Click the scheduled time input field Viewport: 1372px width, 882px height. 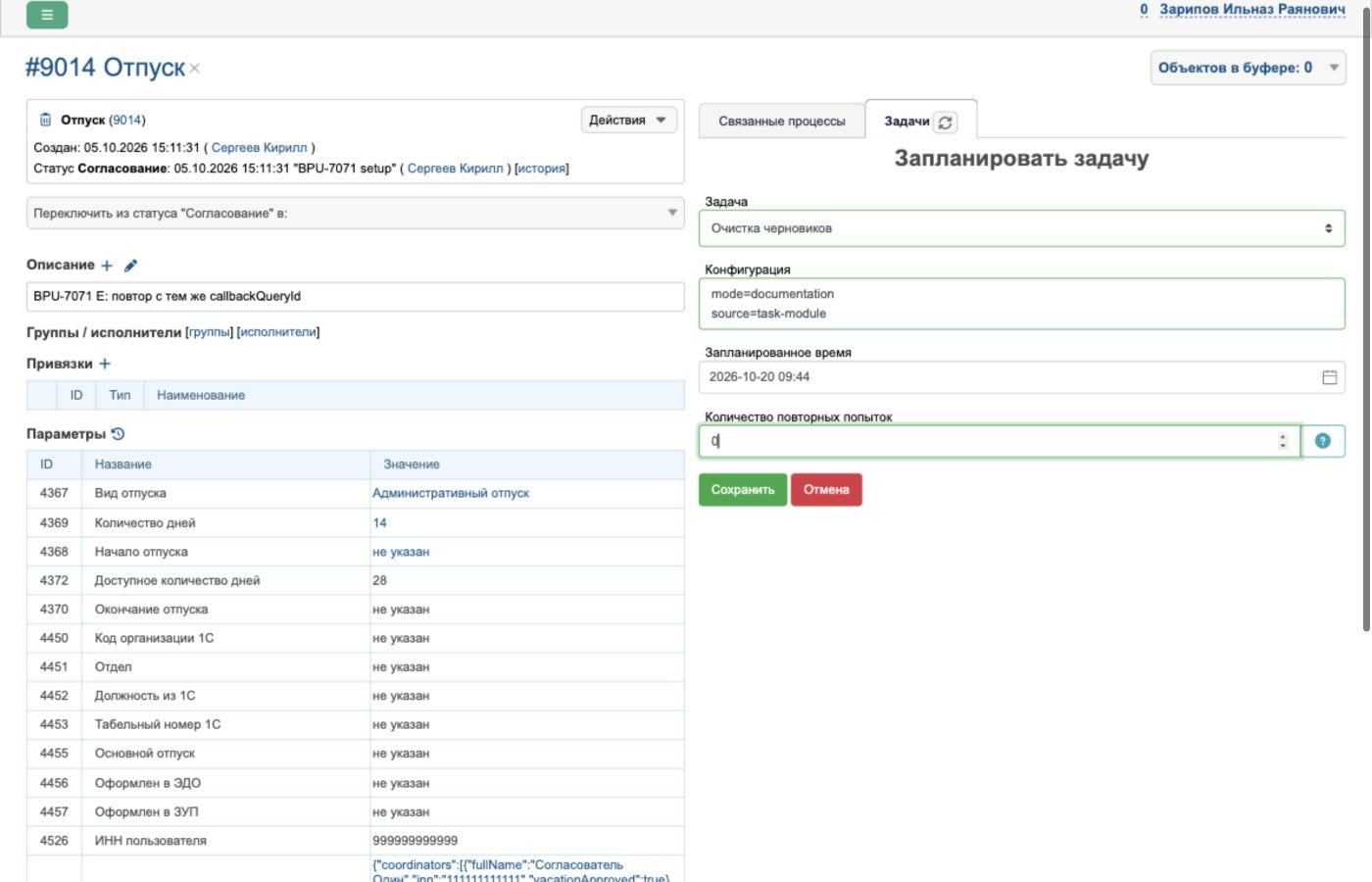[x=1021, y=377]
